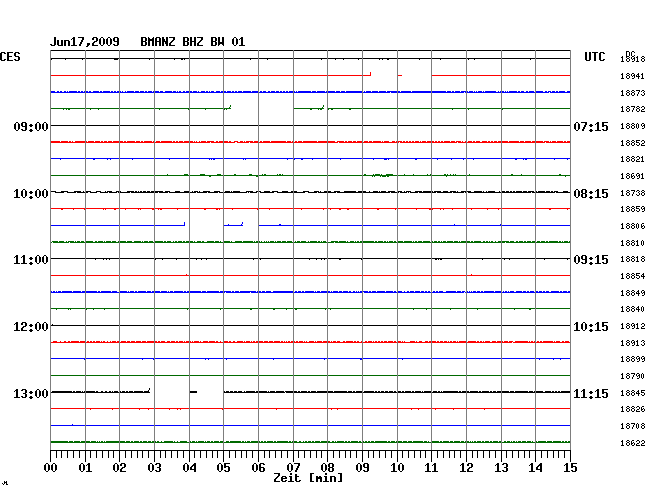650x494 pixels.
Task: Click the '11:00' local time label
Action: click(31, 260)
